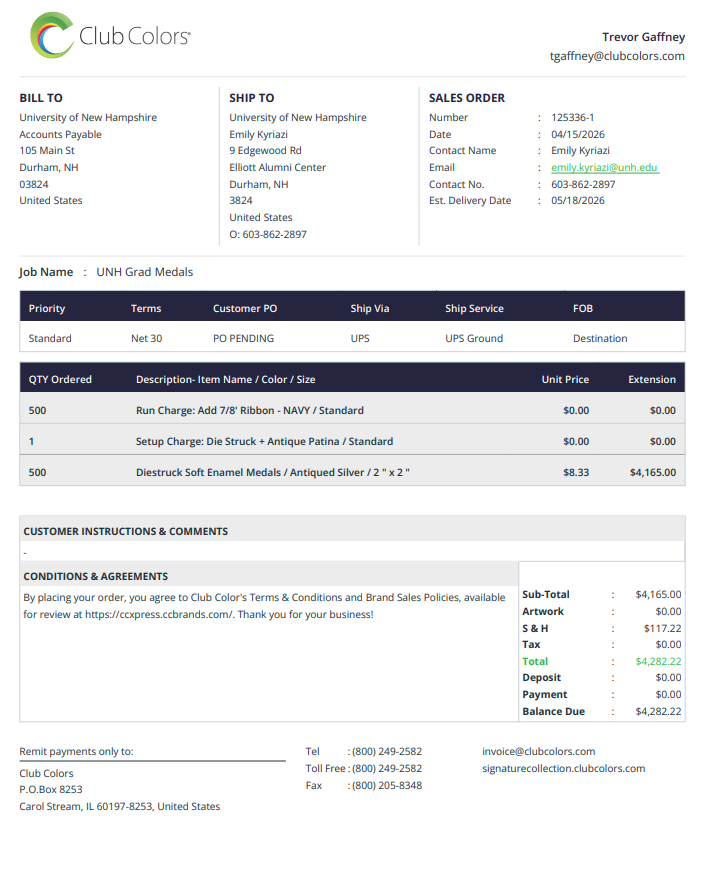This screenshot has width=704, height=885.
Task: Click the PO PENDING value
Action: pyautogui.click(x=243, y=338)
